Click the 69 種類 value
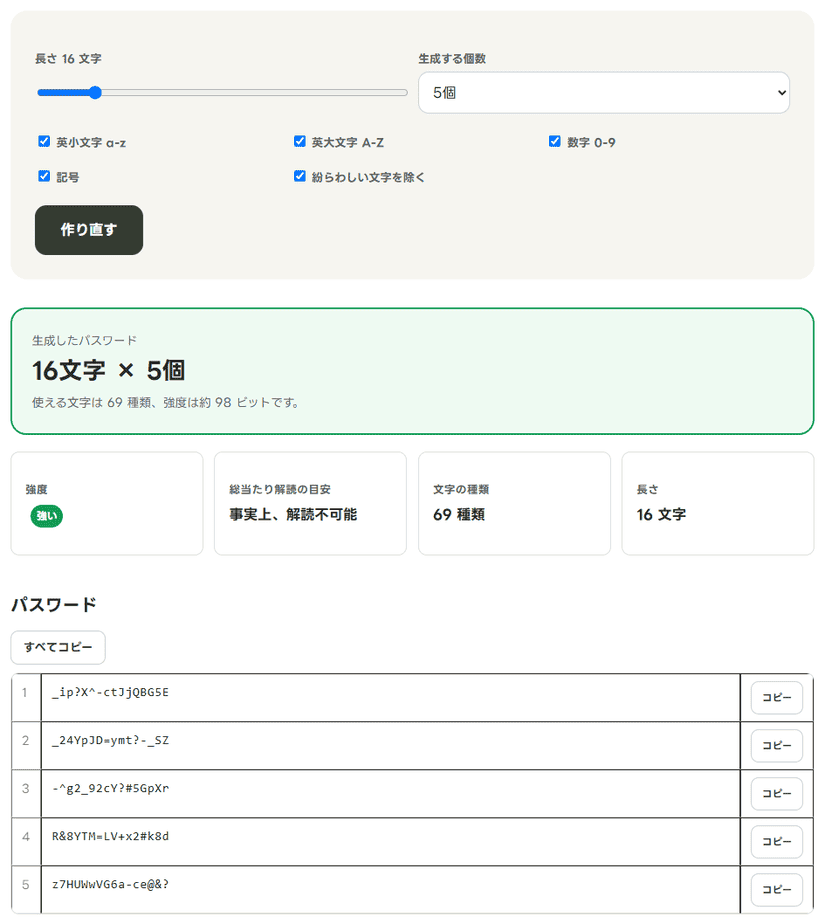 [x=459, y=514]
